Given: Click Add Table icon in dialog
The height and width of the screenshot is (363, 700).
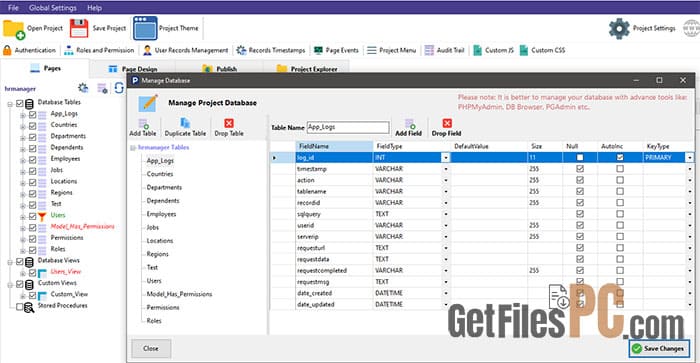Looking at the screenshot, I should (x=144, y=124).
